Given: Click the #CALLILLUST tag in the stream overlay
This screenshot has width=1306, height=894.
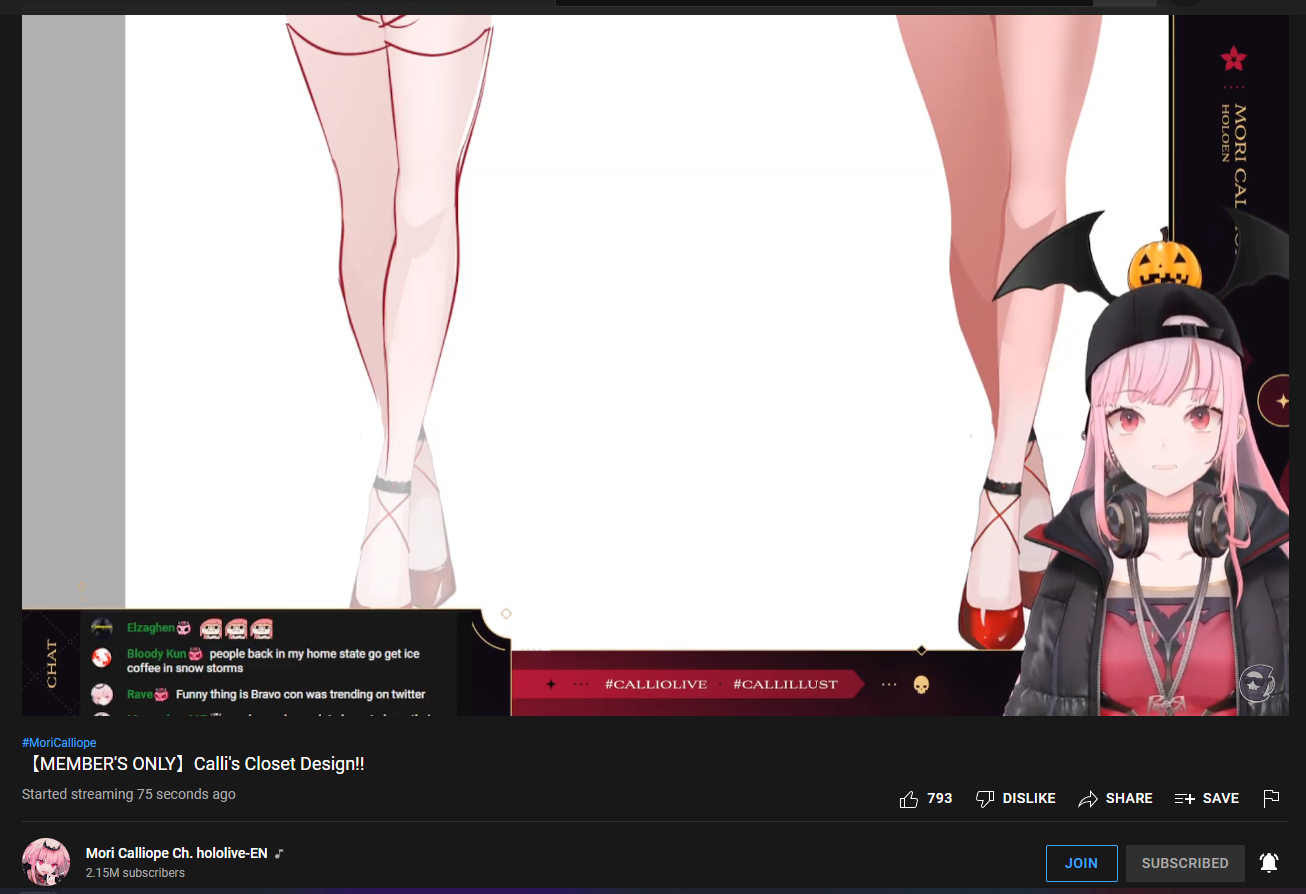Looking at the screenshot, I should tap(785, 684).
